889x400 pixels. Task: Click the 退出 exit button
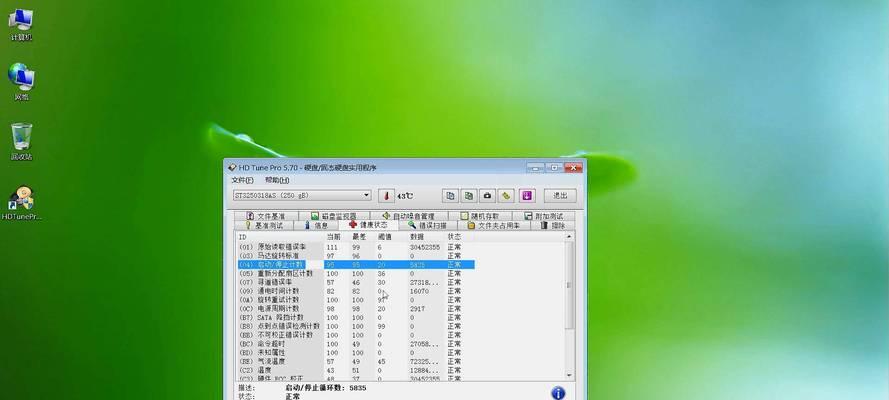560,195
